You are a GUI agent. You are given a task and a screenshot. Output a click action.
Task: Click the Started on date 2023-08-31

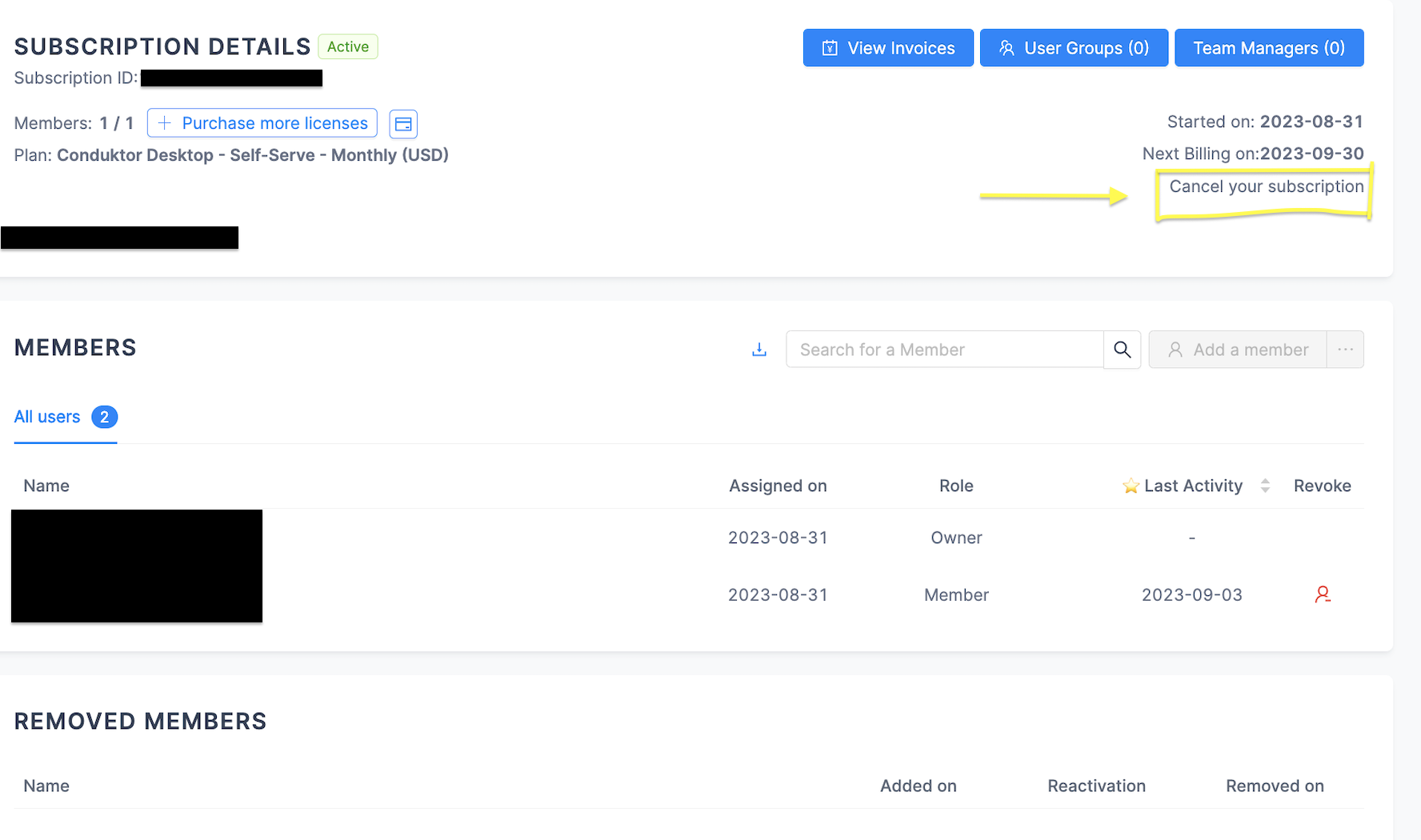click(1311, 122)
